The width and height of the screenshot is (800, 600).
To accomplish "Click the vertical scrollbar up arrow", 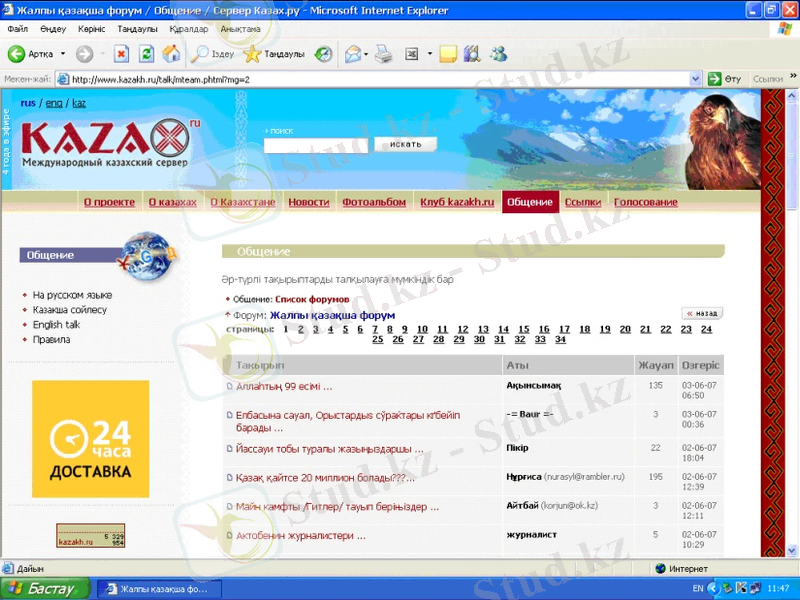I will tap(792, 95).
